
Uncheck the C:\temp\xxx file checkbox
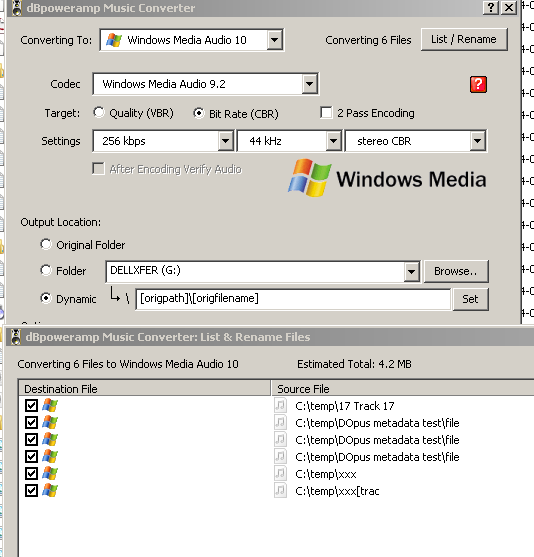31,474
